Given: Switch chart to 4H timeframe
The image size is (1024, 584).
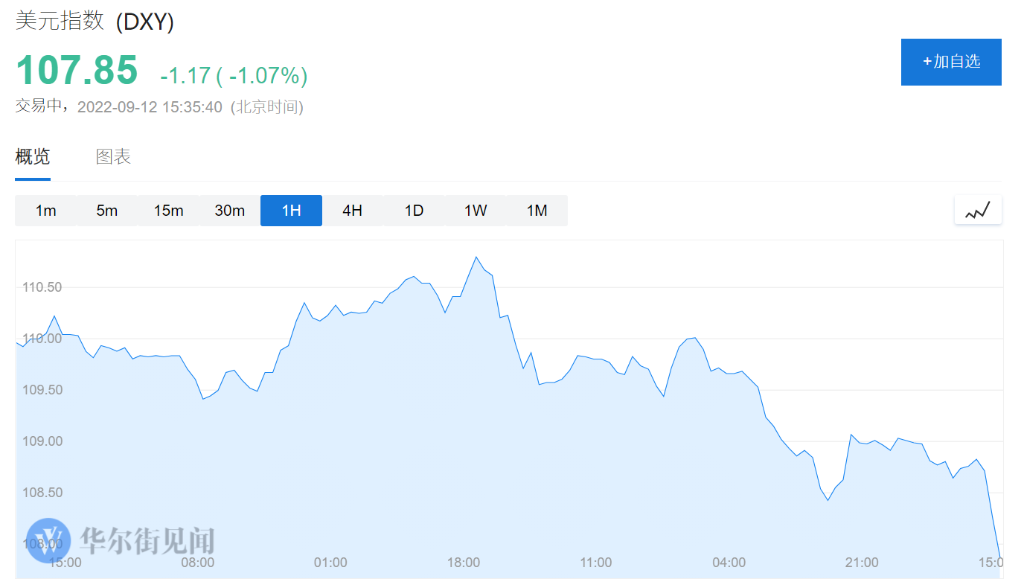Looking at the screenshot, I should [x=352, y=210].
